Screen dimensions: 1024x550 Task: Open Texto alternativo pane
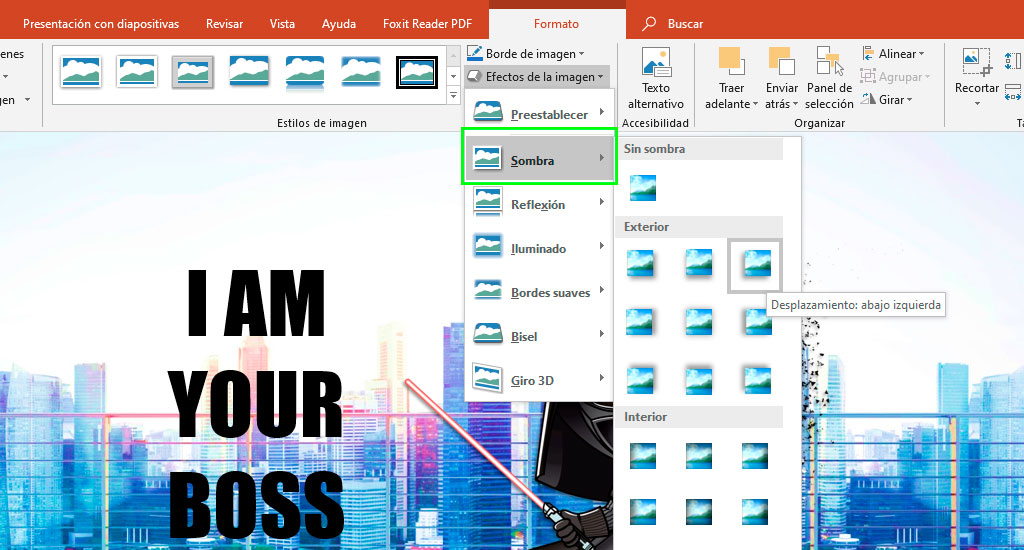[x=656, y=78]
